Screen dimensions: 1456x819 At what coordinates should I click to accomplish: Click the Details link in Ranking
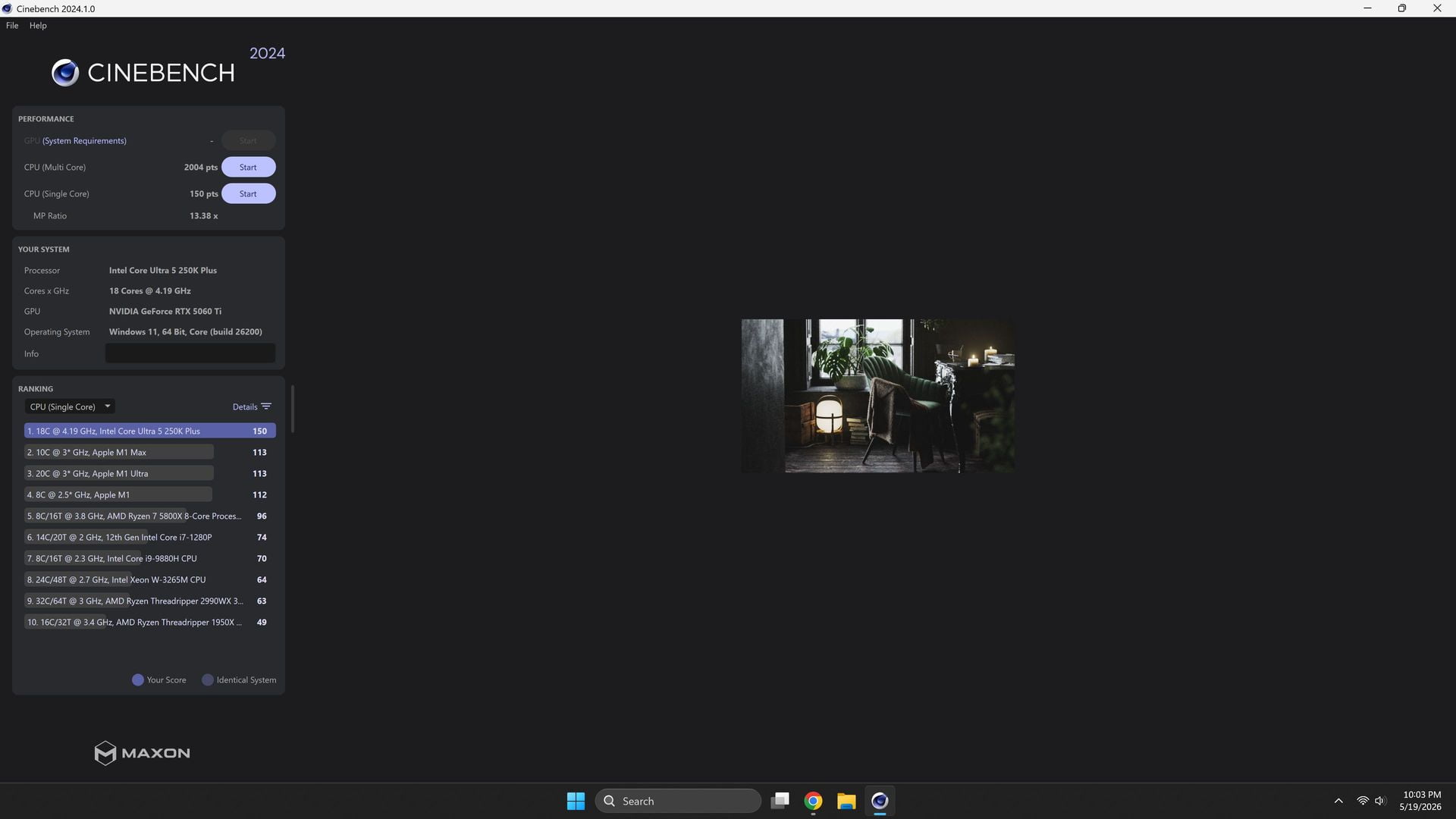tap(245, 406)
